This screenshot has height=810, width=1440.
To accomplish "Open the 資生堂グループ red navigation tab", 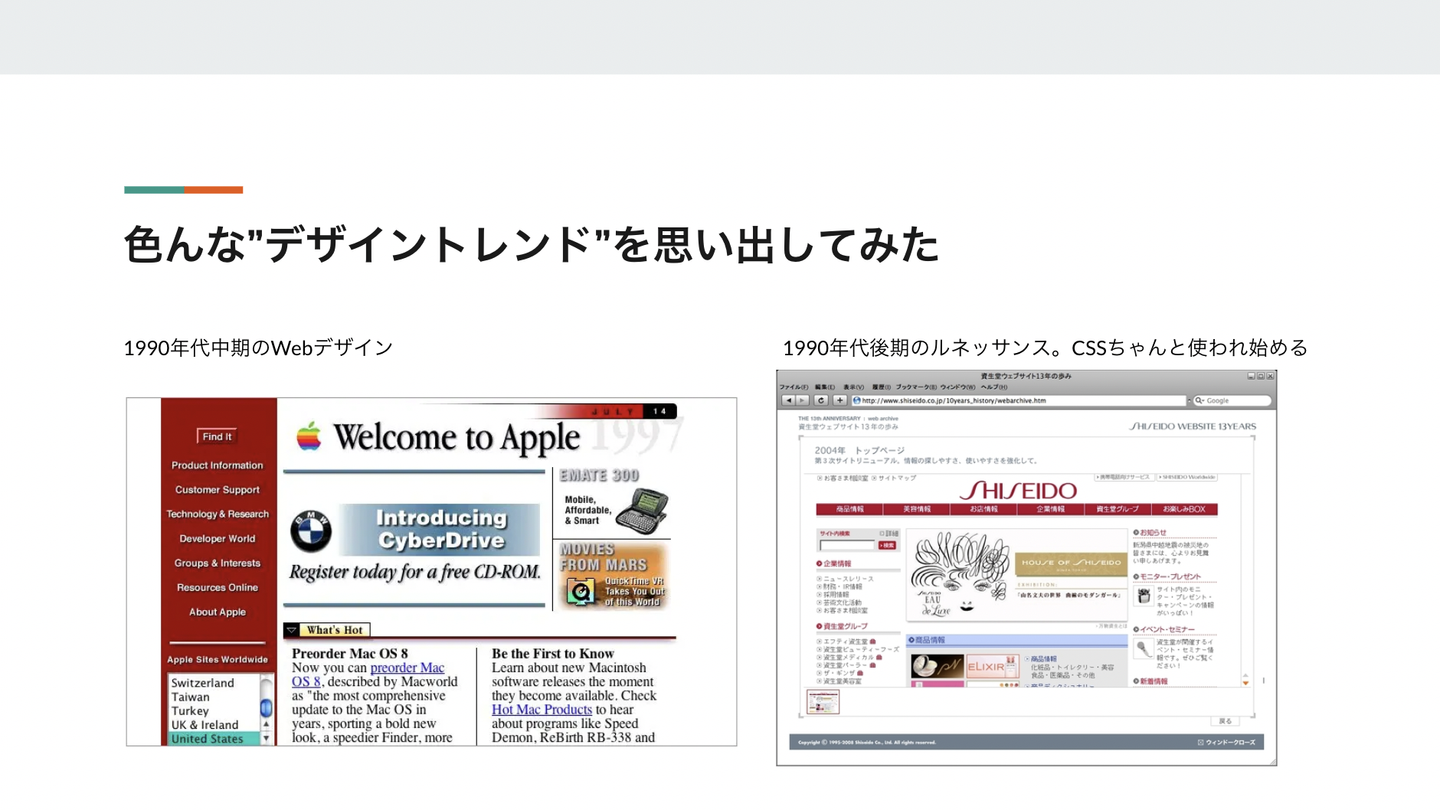I will (x=1117, y=509).
